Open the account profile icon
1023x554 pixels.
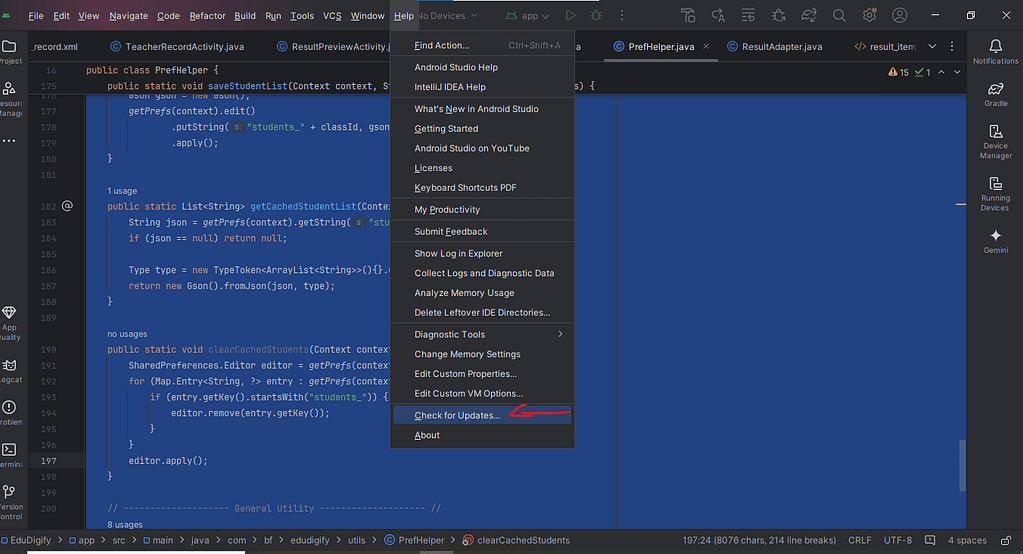point(900,15)
